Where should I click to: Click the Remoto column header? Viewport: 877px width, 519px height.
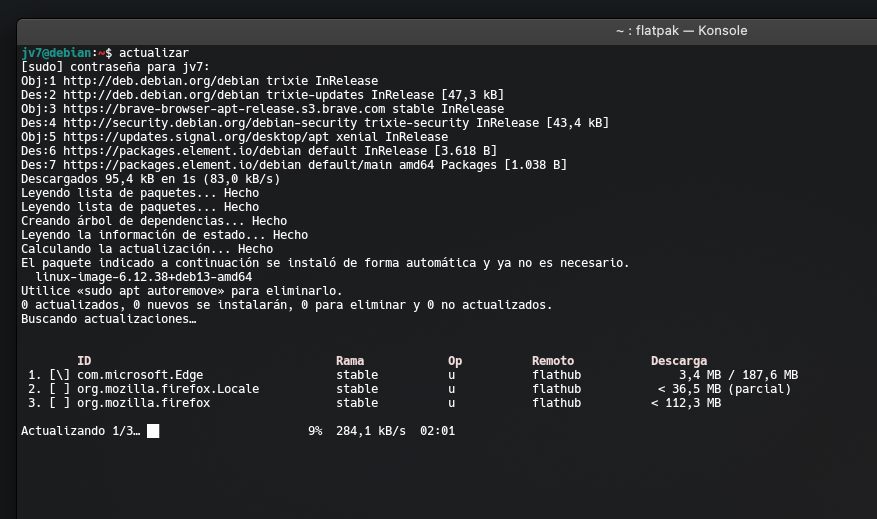tap(553, 361)
